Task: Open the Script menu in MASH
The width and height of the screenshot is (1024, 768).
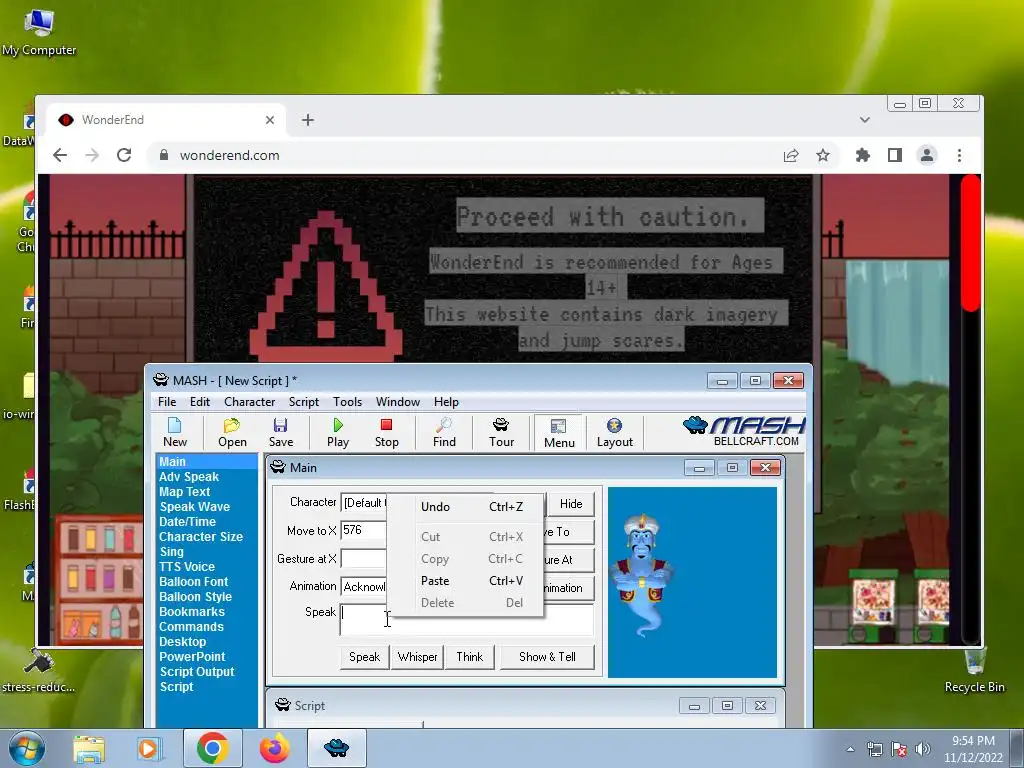Action: point(304,402)
